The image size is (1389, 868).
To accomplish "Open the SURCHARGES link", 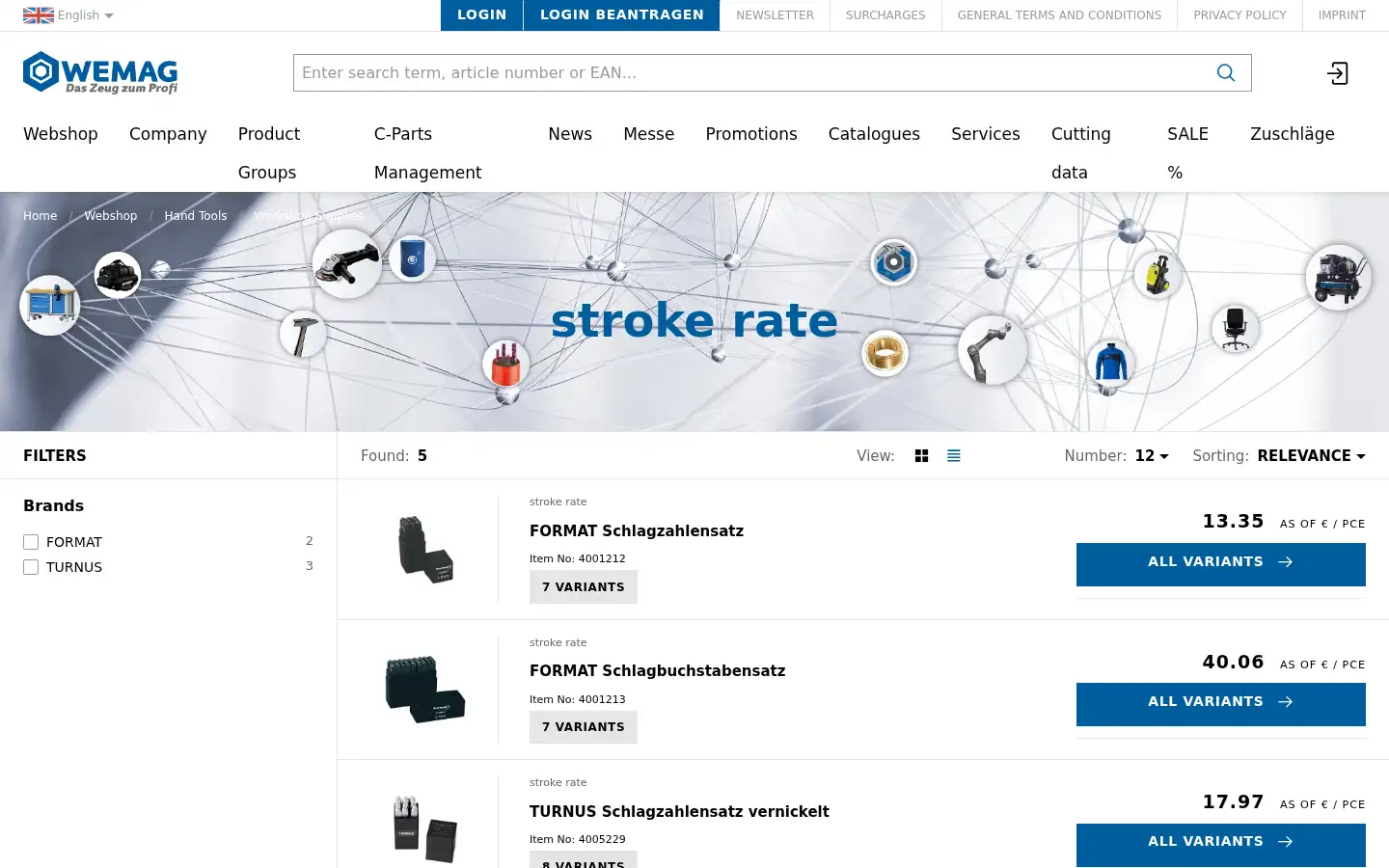I will coord(885,15).
